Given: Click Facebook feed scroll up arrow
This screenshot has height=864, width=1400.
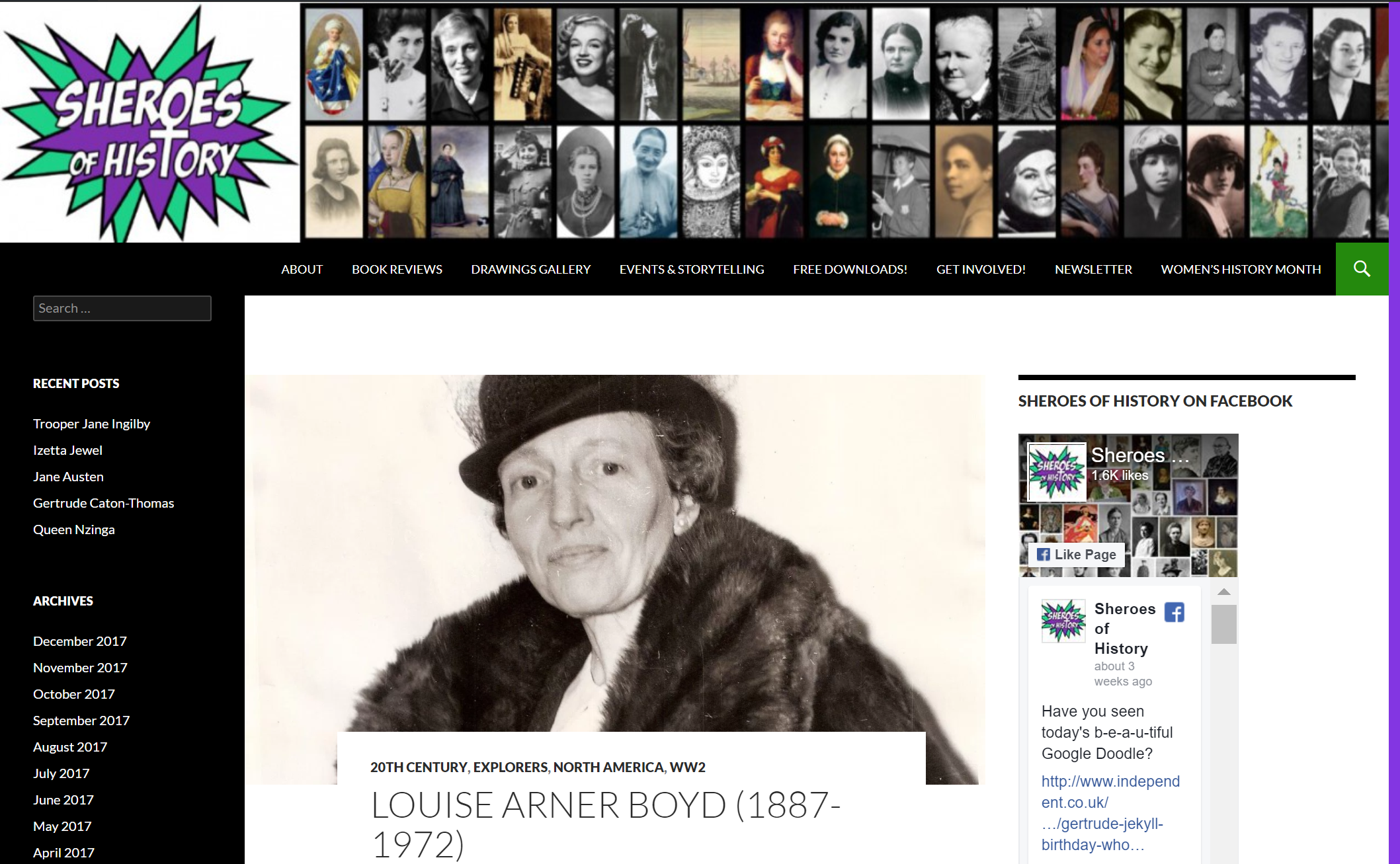Looking at the screenshot, I should 1224,592.
